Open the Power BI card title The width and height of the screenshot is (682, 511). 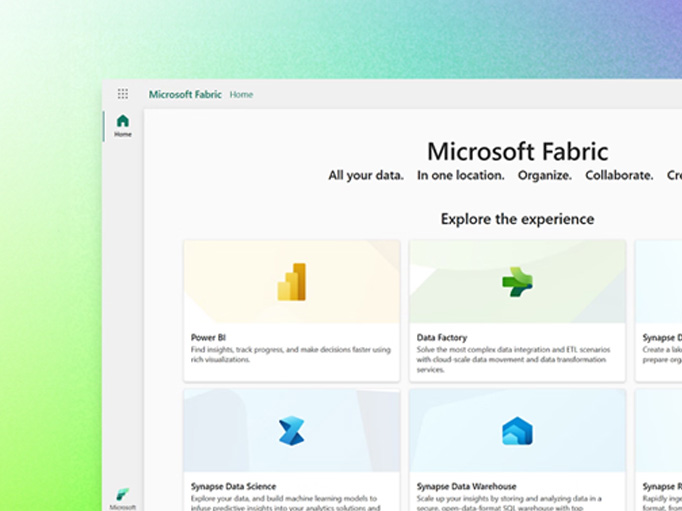point(208,337)
